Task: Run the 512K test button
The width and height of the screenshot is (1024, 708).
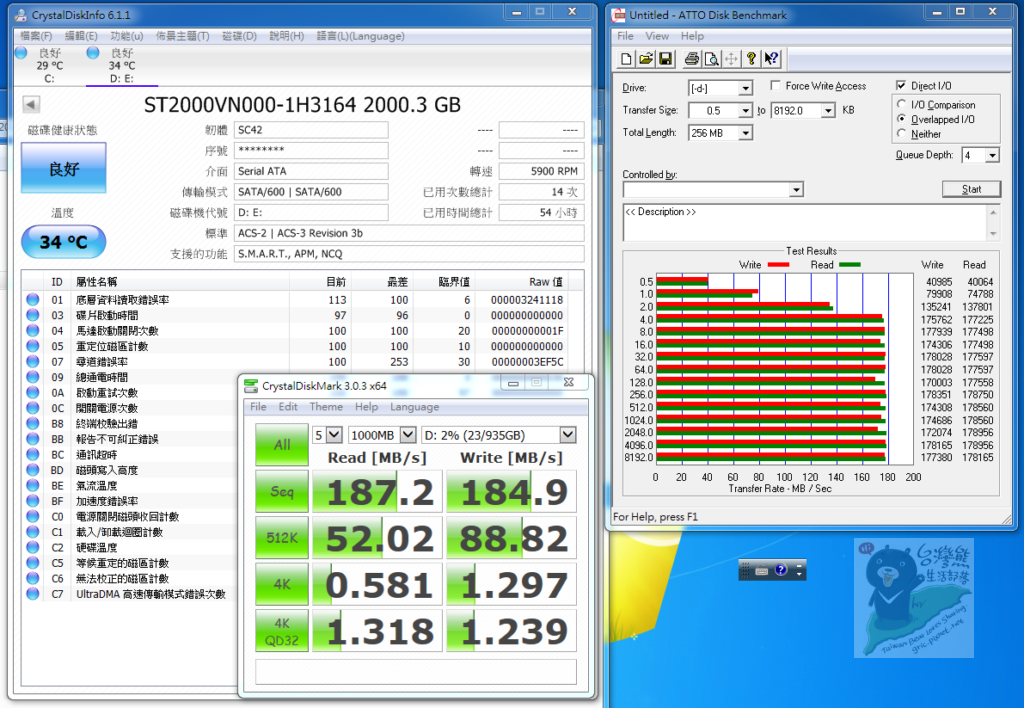Action: (282, 538)
